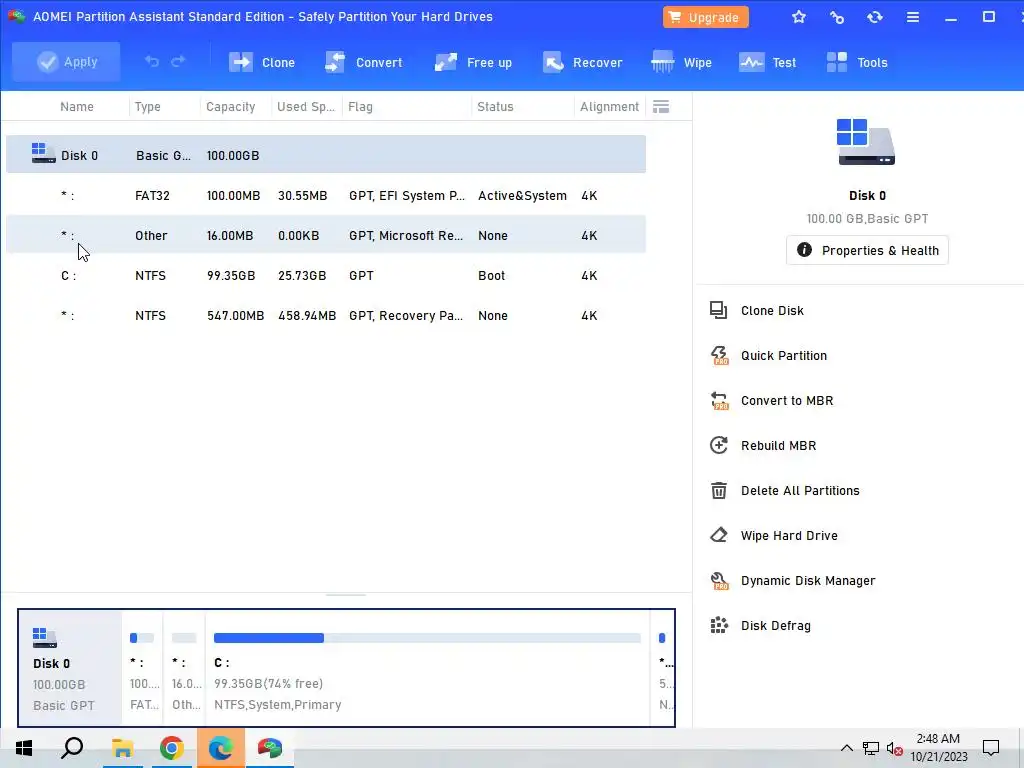Viewport: 1024px width, 768px height.
Task: Open the Free up toolbar option
Action: (473, 63)
